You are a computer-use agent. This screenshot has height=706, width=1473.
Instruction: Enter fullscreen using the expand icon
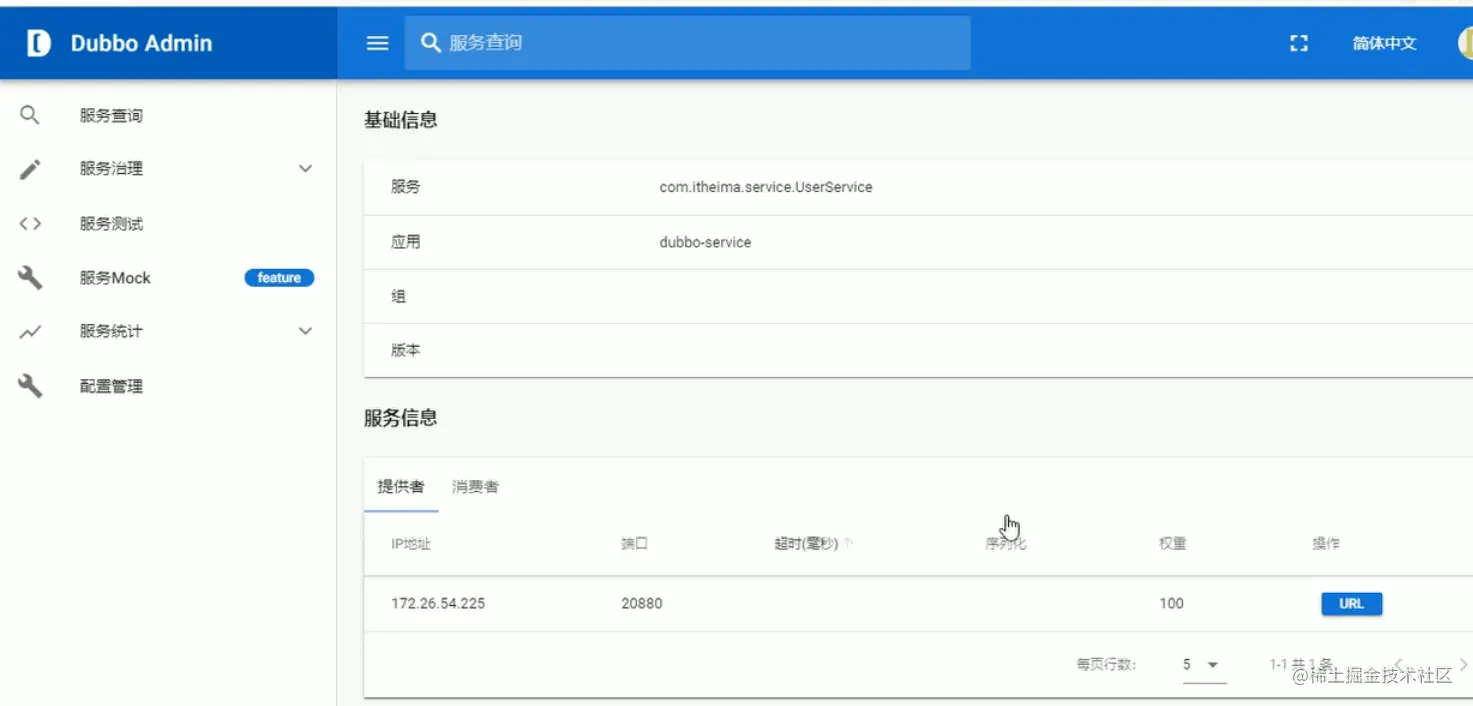click(1298, 43)
